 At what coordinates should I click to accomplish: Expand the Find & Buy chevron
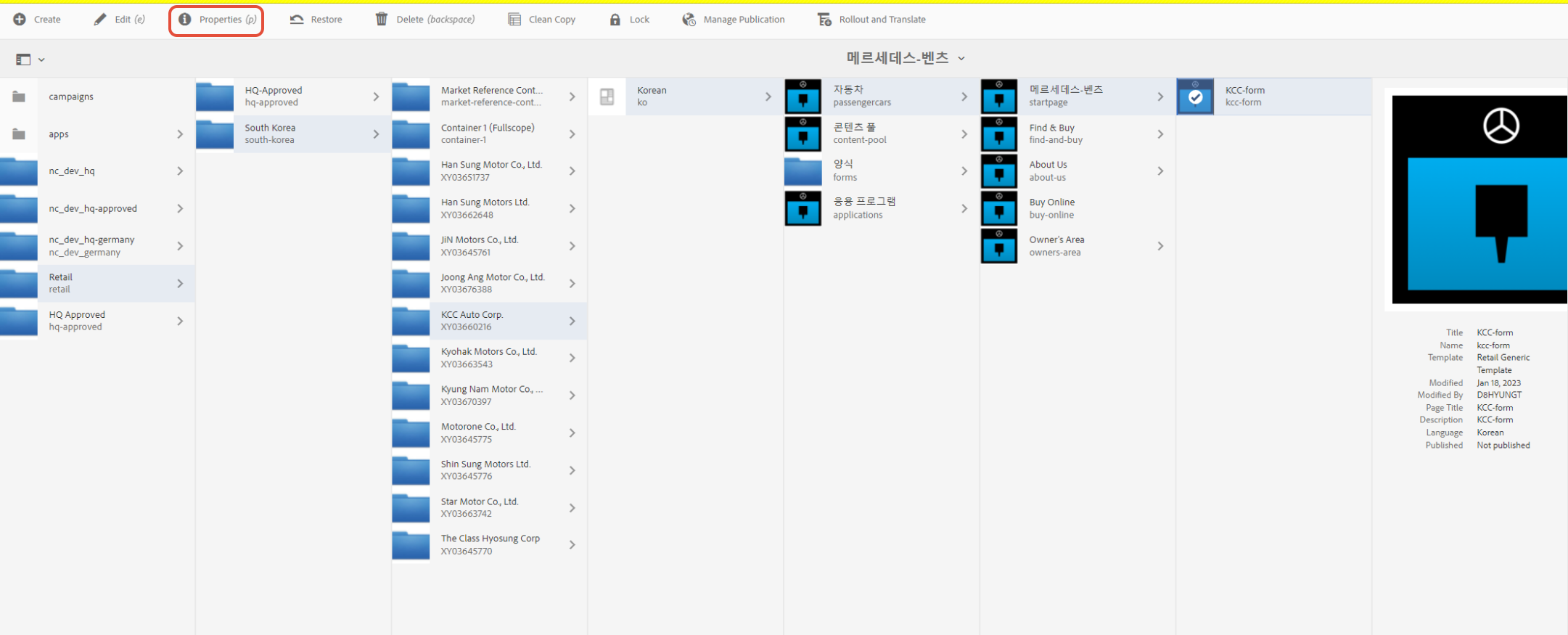(1159, 134)
